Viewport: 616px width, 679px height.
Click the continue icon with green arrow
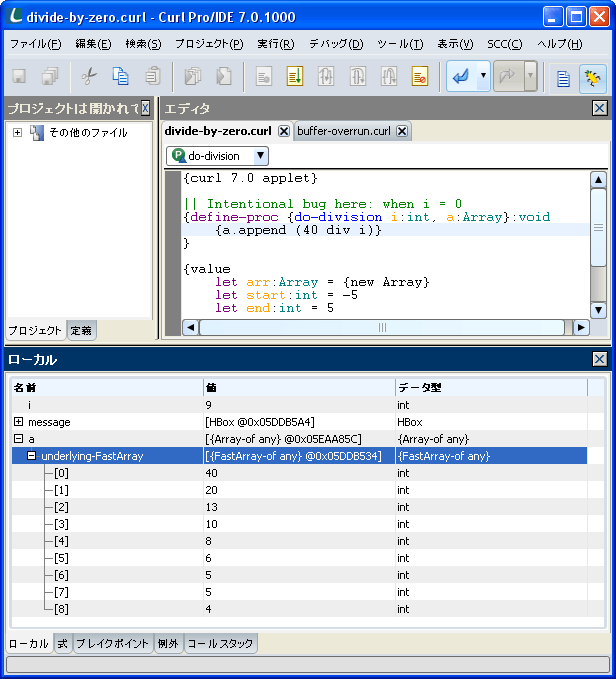coord(295,77)
